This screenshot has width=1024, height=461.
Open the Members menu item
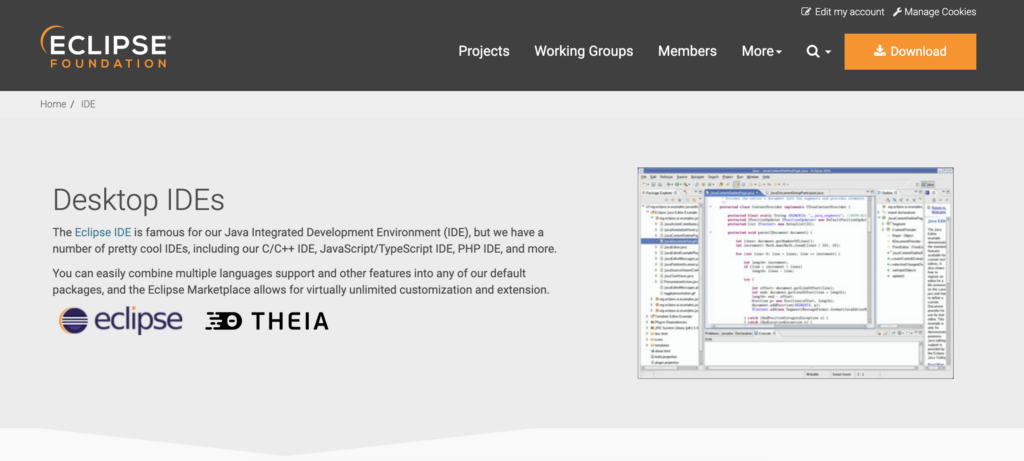(x=687, y=52)
